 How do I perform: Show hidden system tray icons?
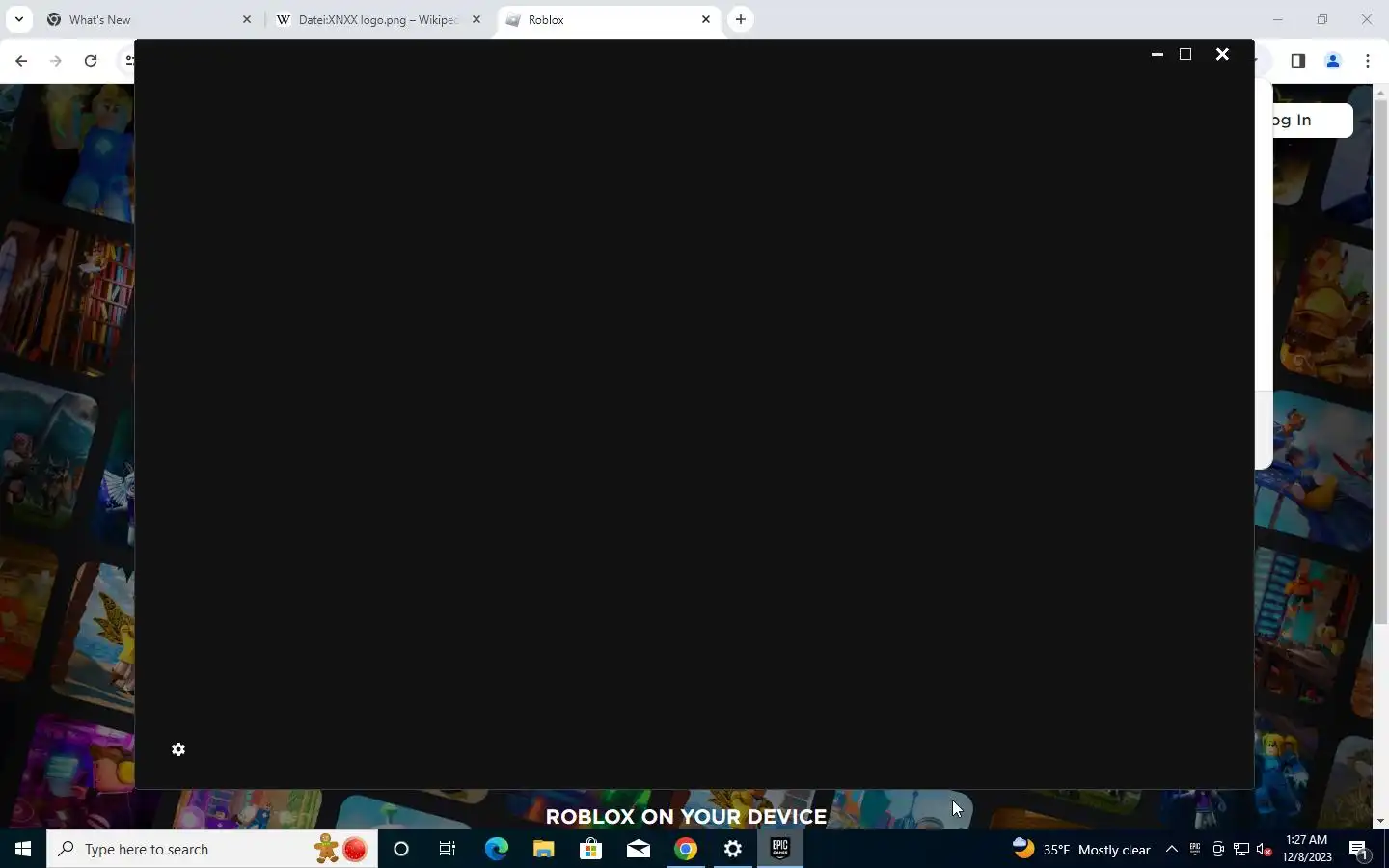1172,849
